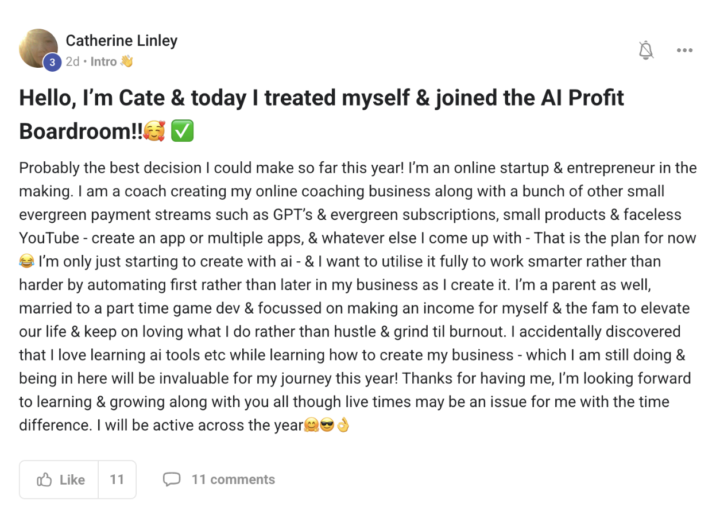Click the OK hand emoji ending the post

coord(343,428)
